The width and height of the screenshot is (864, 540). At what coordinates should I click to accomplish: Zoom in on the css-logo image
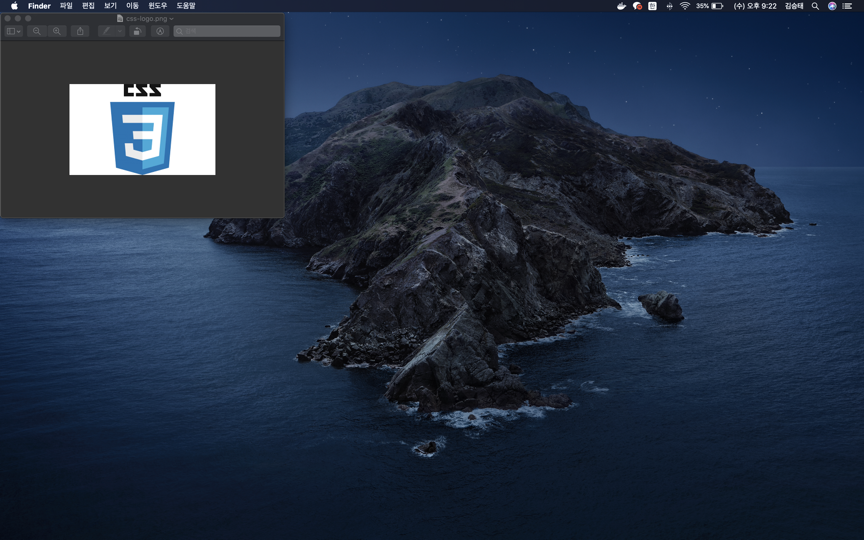pyautogui.click(x=57, y=31)
